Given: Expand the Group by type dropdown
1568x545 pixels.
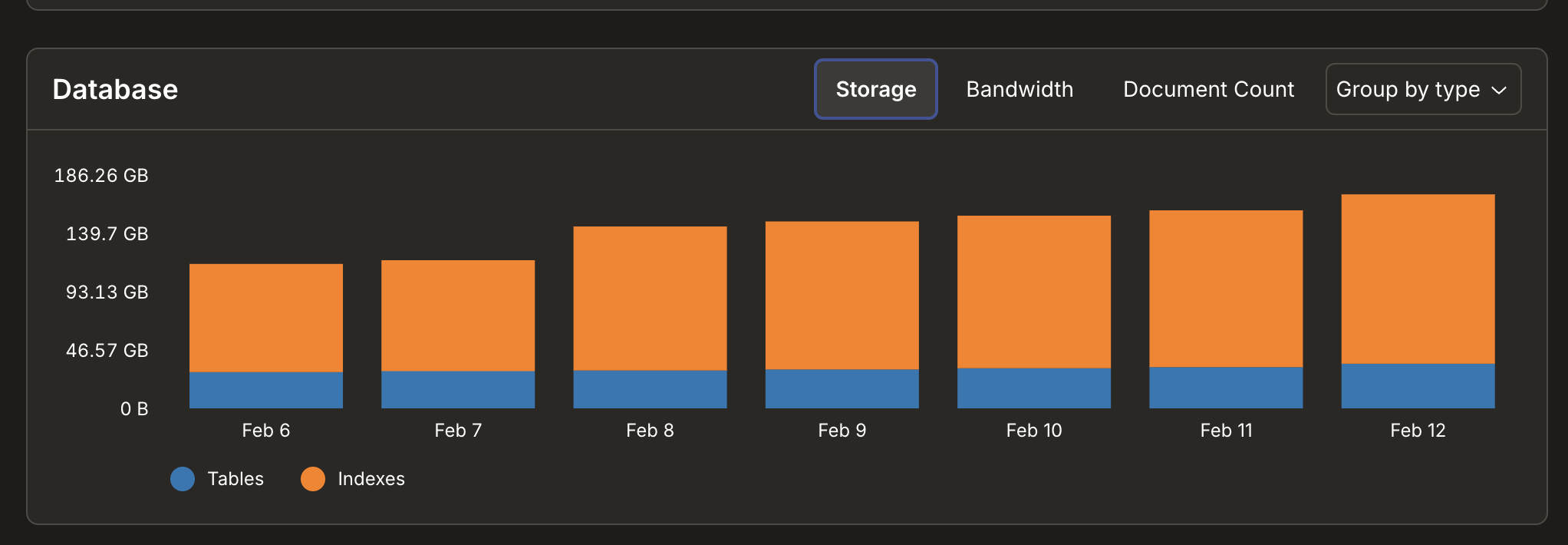Looking at the screenshot, I should (1422, 89).
